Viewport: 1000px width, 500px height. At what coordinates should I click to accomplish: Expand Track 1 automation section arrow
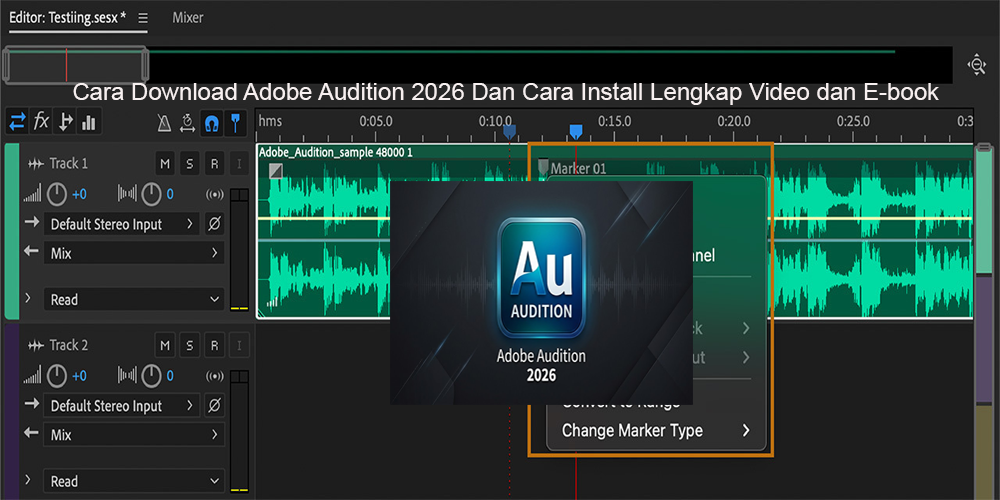tap(28, 298)
